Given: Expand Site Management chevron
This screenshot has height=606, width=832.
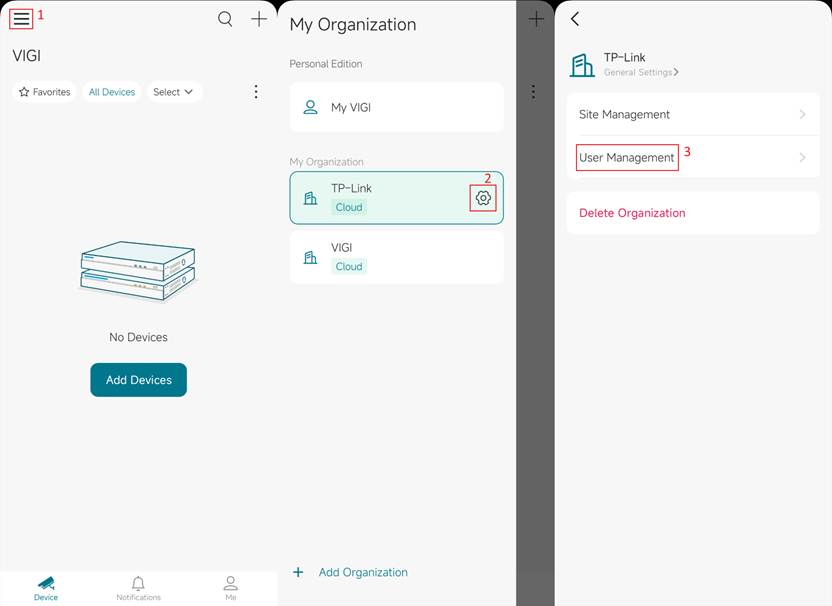Looking at the screenshot, I should pyautogui.click(x=802, y=115).
